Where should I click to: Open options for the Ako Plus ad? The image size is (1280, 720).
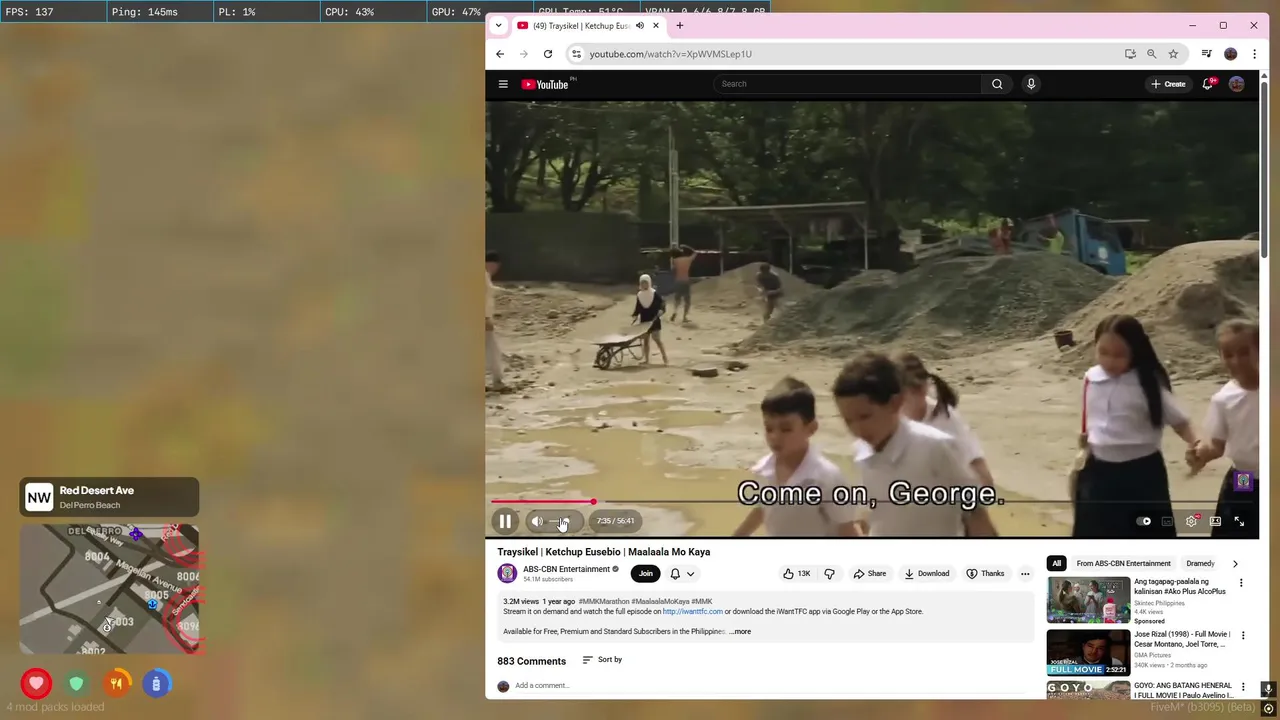click(1241, 583)
